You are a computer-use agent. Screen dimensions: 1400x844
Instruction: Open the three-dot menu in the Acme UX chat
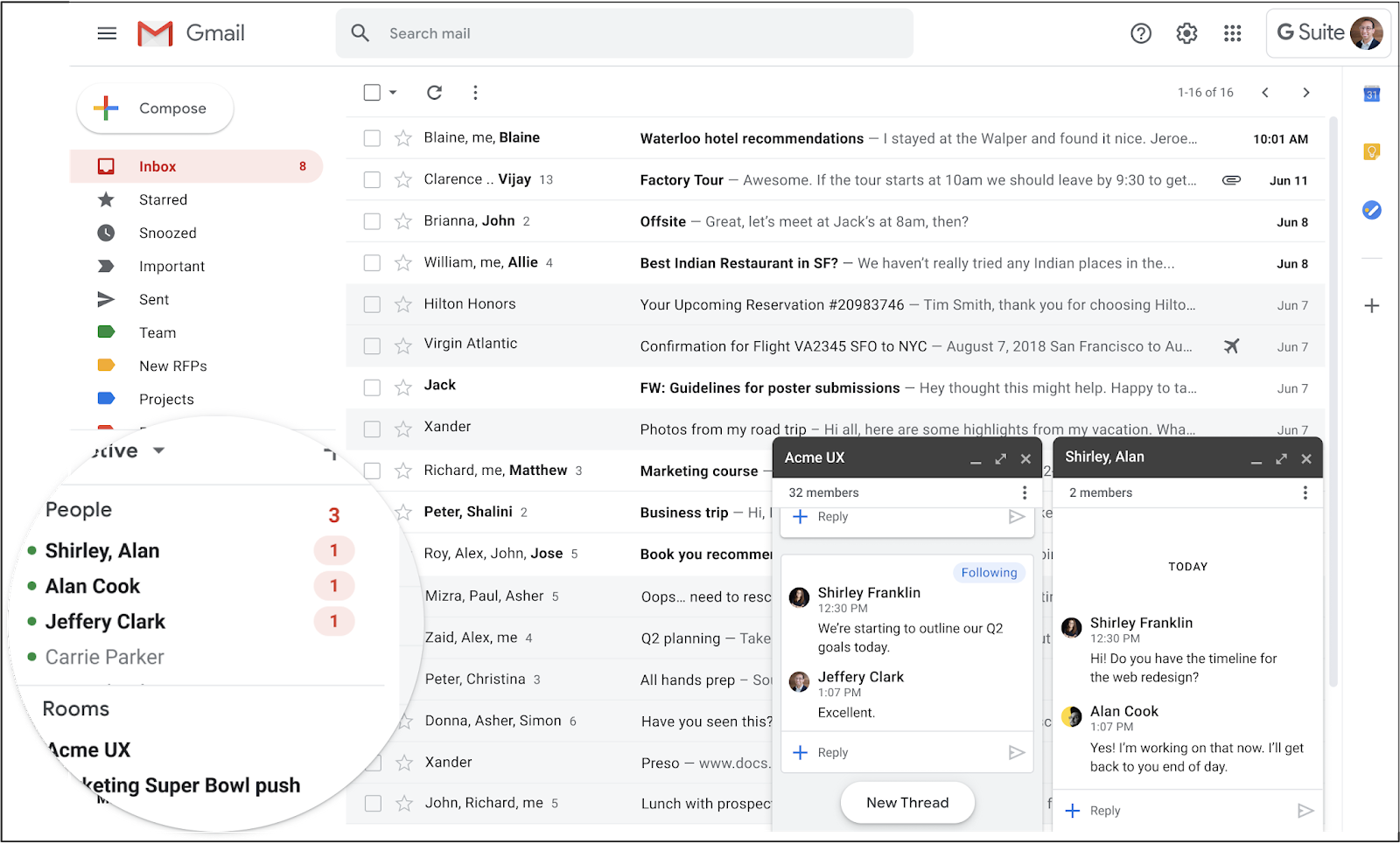pyautogui.click(x=1024, y=492)
